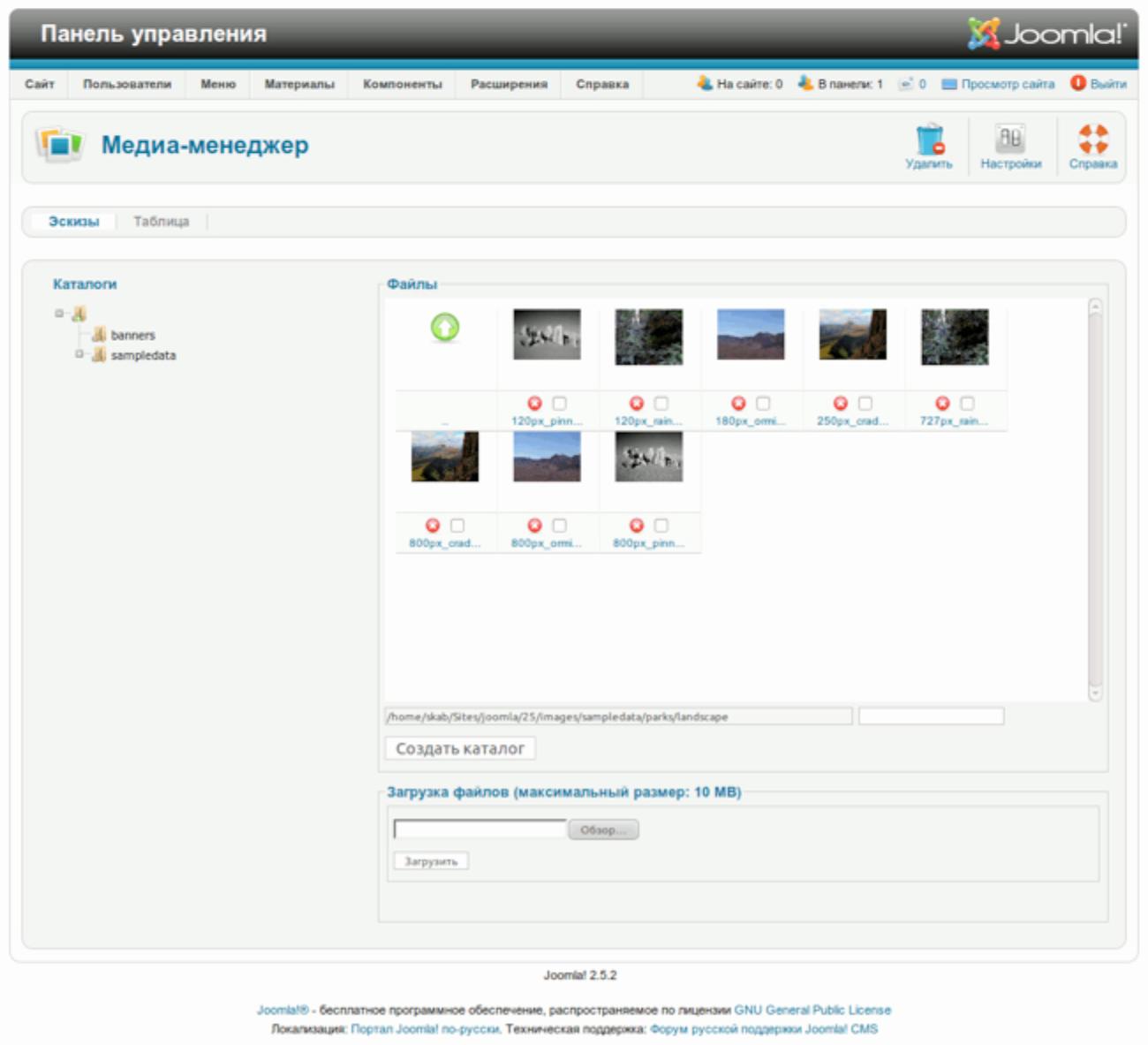
Task: Open the Help lifebuoy icon
Action: click(x=1092, y=140)
